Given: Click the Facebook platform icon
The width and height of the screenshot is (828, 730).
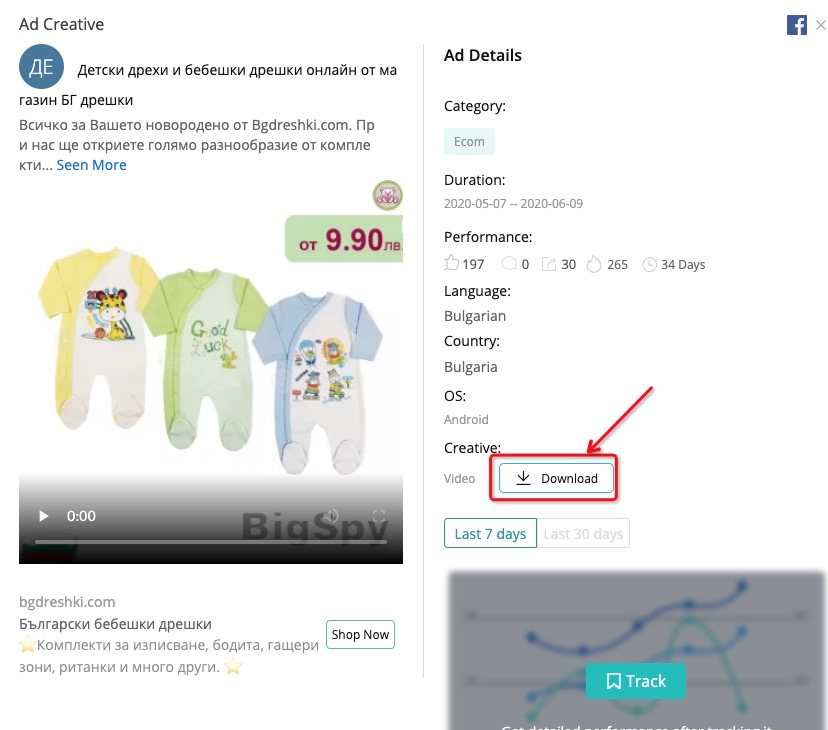Looking at the screenshot, I should (796, 25).
